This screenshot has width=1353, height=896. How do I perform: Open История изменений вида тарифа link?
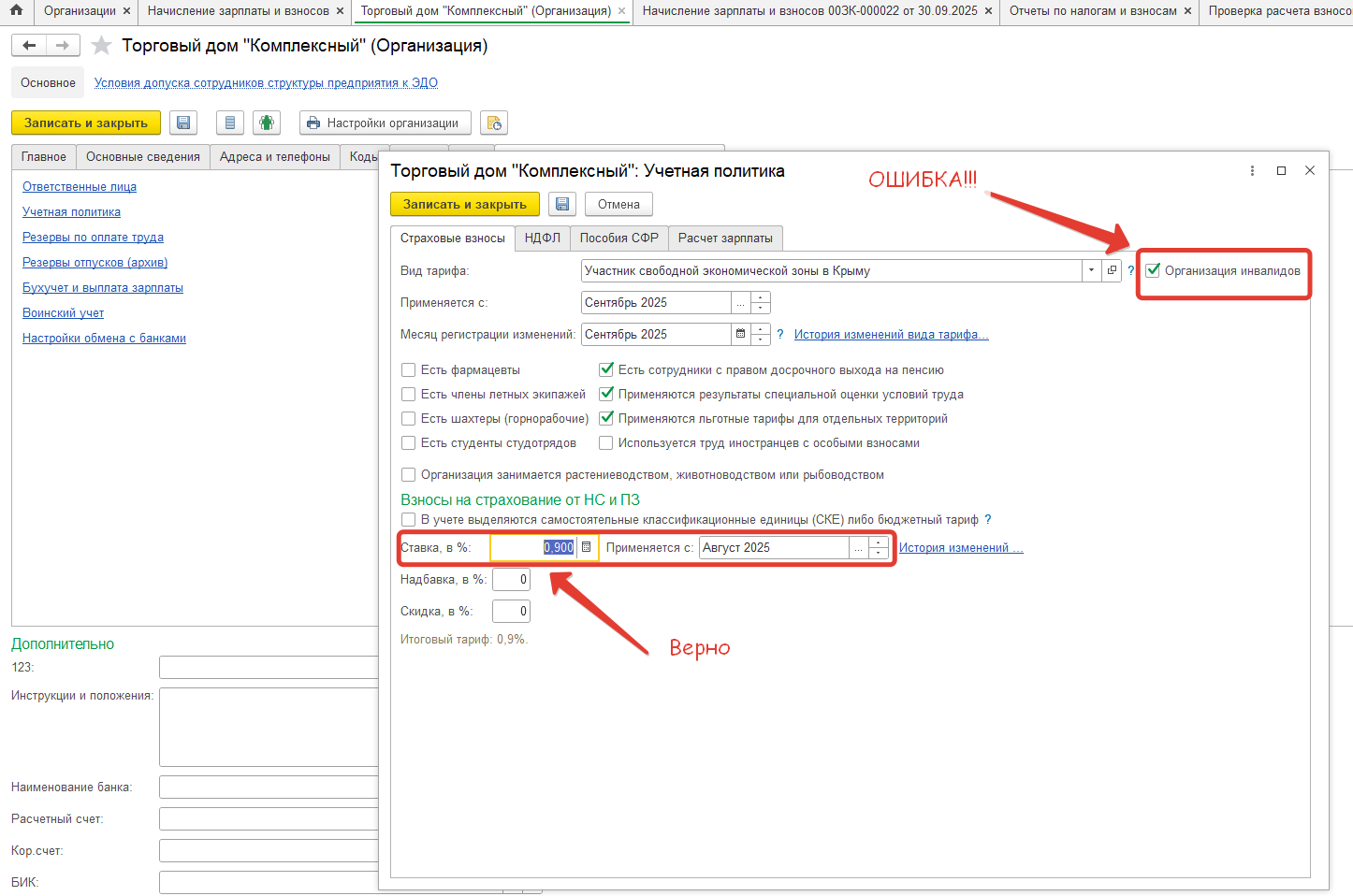point(891,335)
